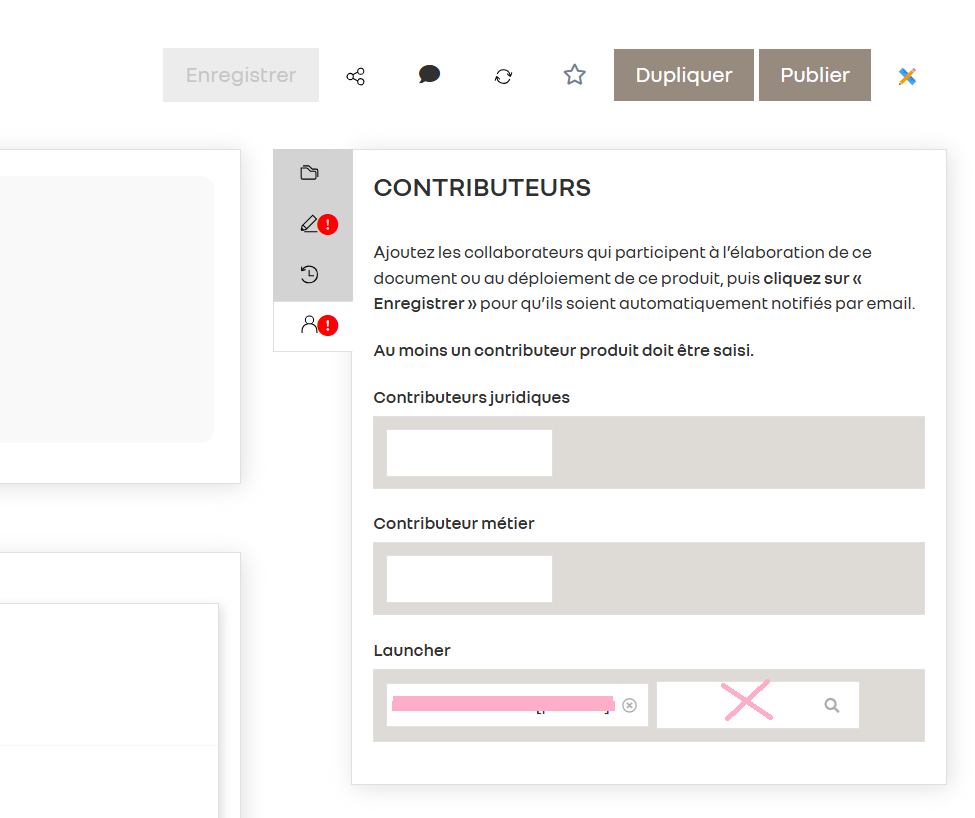Click the share icon in top toolbar

point(355,76)
